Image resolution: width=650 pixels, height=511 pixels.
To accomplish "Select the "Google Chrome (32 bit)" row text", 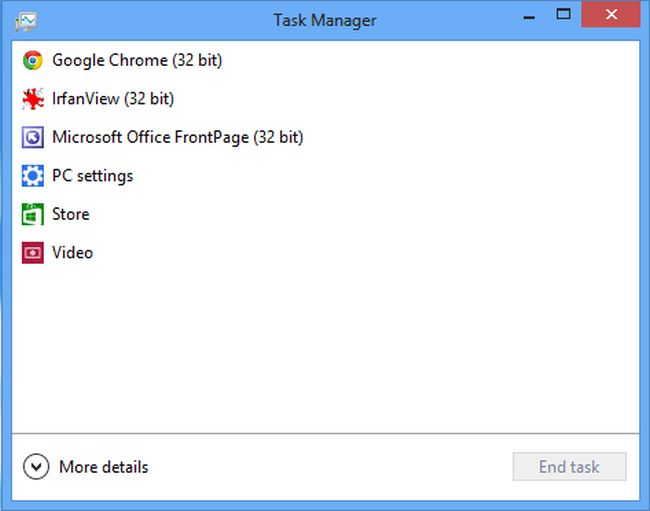I will point(137,61).
